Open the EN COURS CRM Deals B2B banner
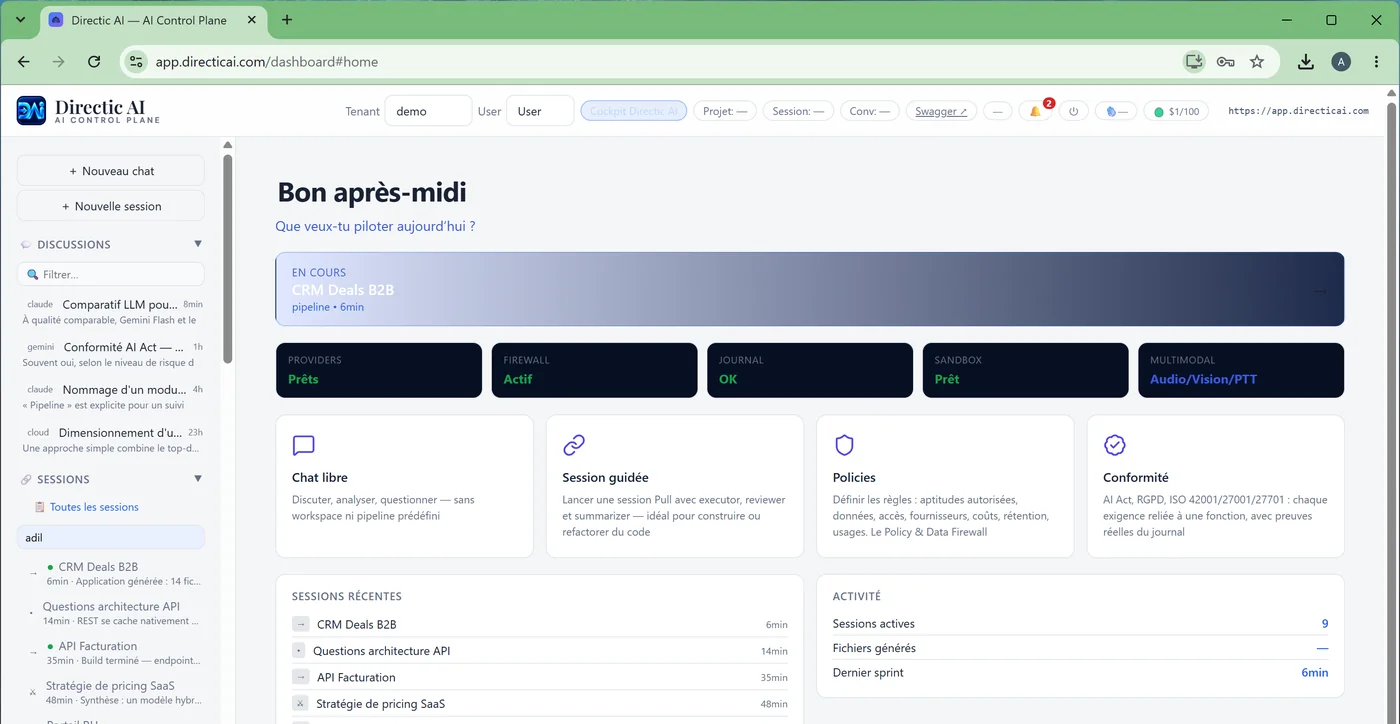1400x724 pixels. [x=810, y=289]
